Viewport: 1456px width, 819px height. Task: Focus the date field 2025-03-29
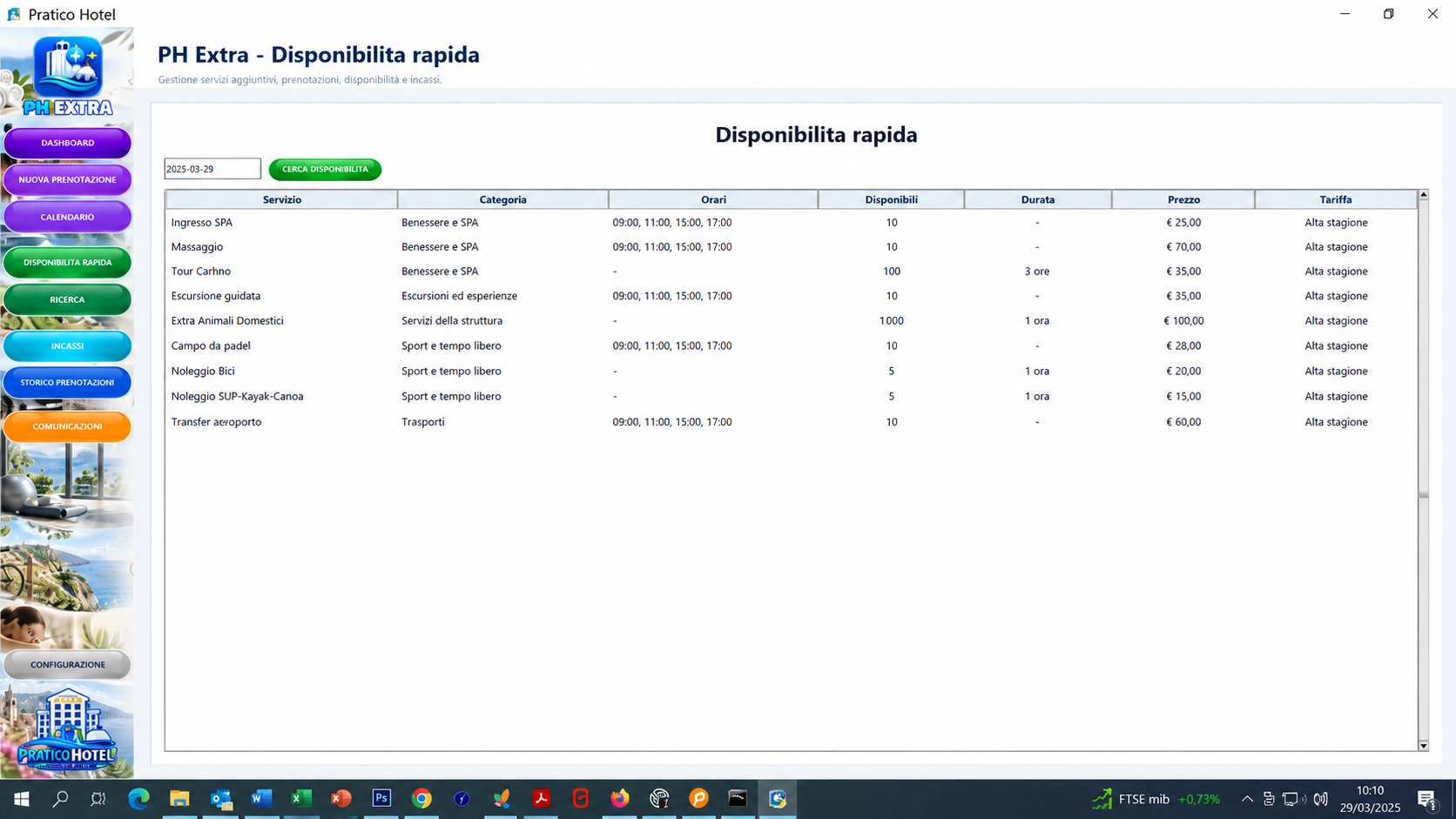[x=212, y=169]
